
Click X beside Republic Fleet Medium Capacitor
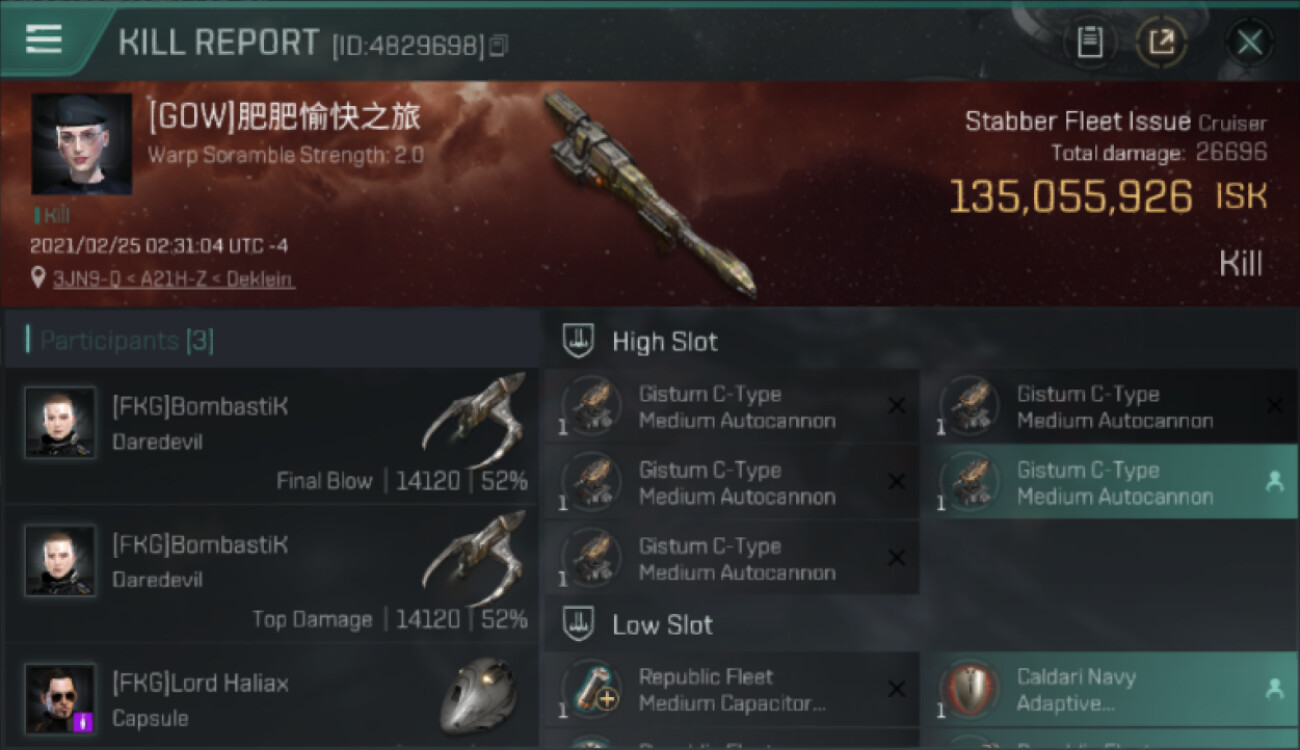point(897,689)
